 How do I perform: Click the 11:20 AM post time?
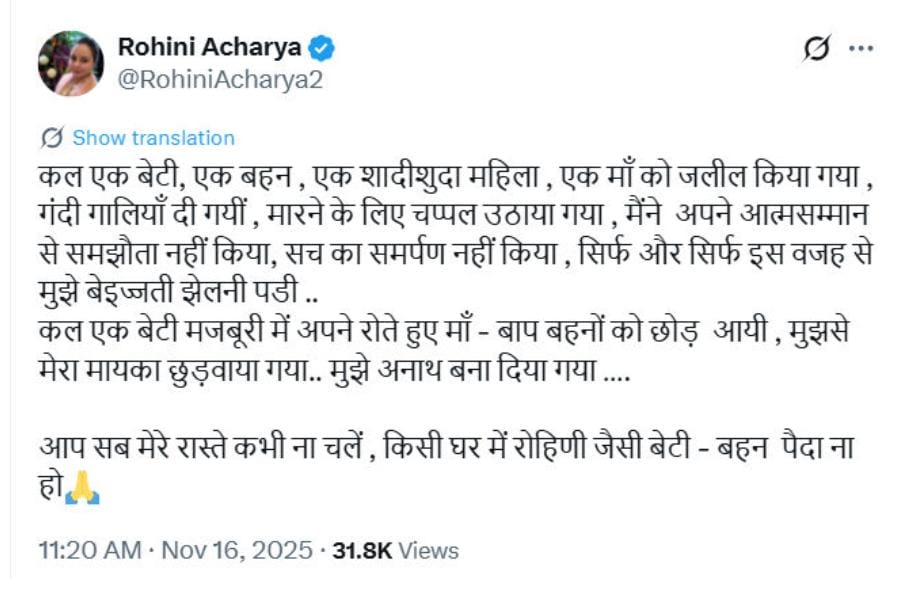(x=87, y=550)
